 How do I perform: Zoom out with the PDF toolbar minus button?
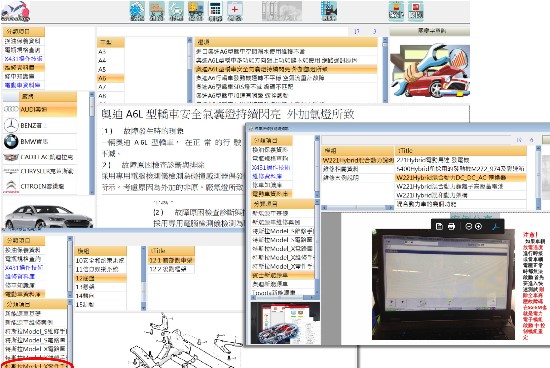pyautogui.click(x=469, y=227)
